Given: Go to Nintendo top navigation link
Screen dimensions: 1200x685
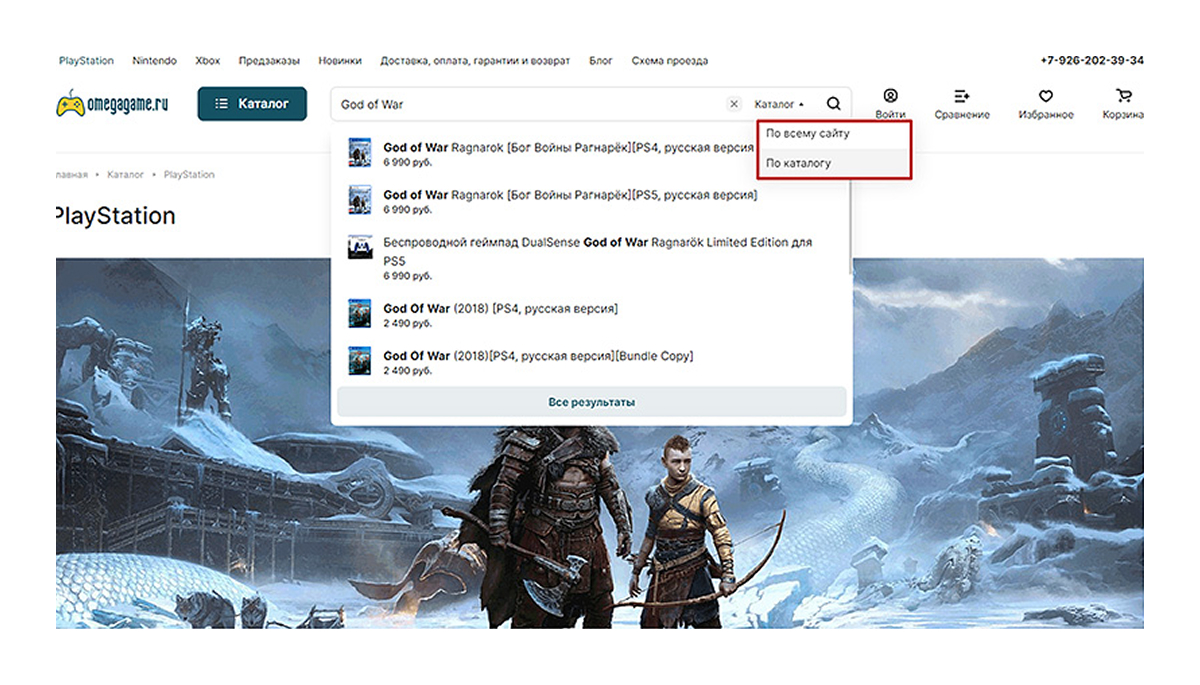Looking at the screenshot, I should pos(155,61).
